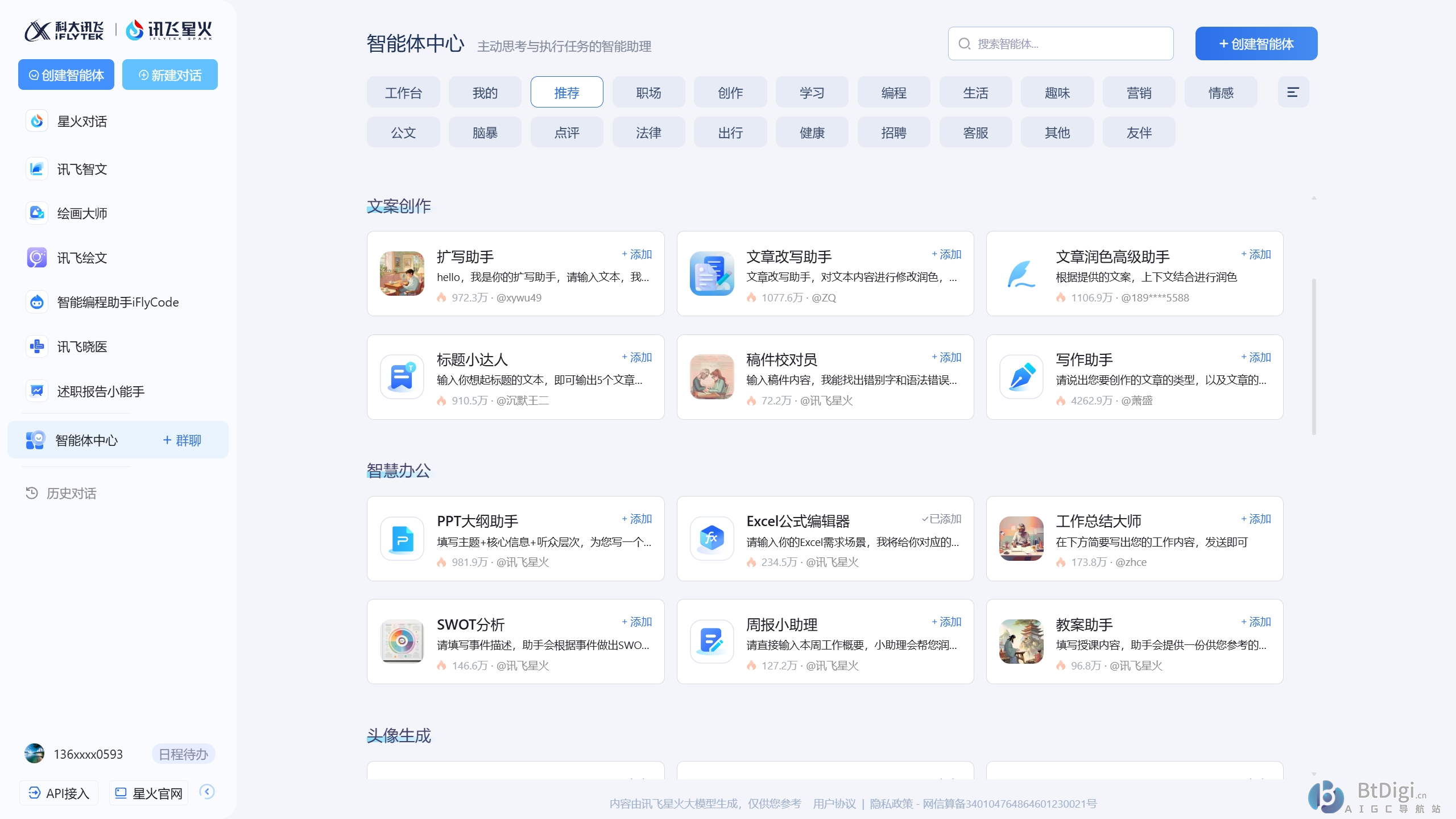The height and width of the screenshot is (819, 1456).
Task: Add 教案助手 via 添加
Action: point(1256,622)
